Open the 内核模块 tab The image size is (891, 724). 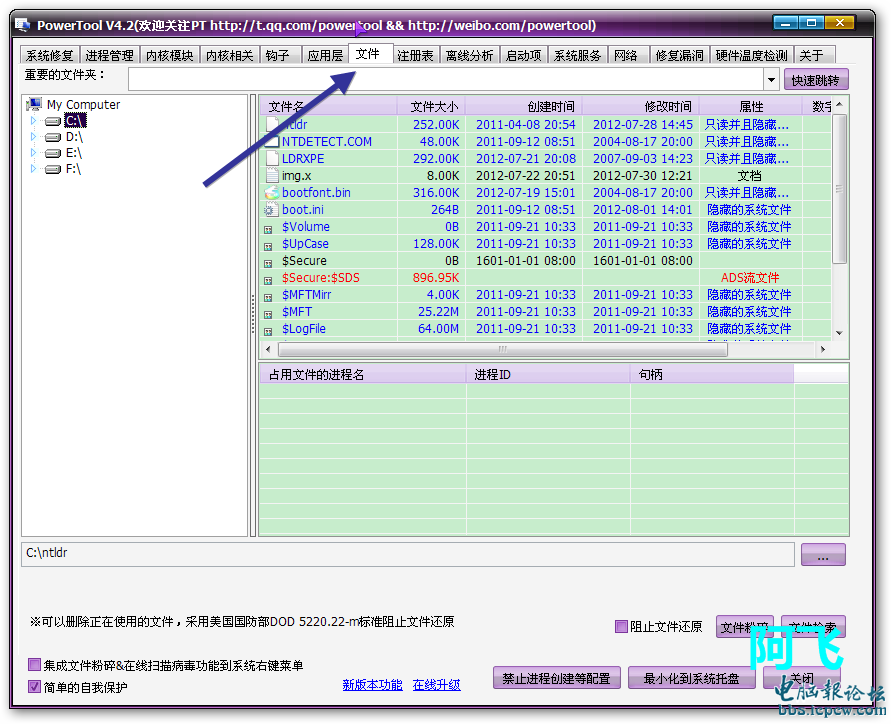[x=170, y=55]
